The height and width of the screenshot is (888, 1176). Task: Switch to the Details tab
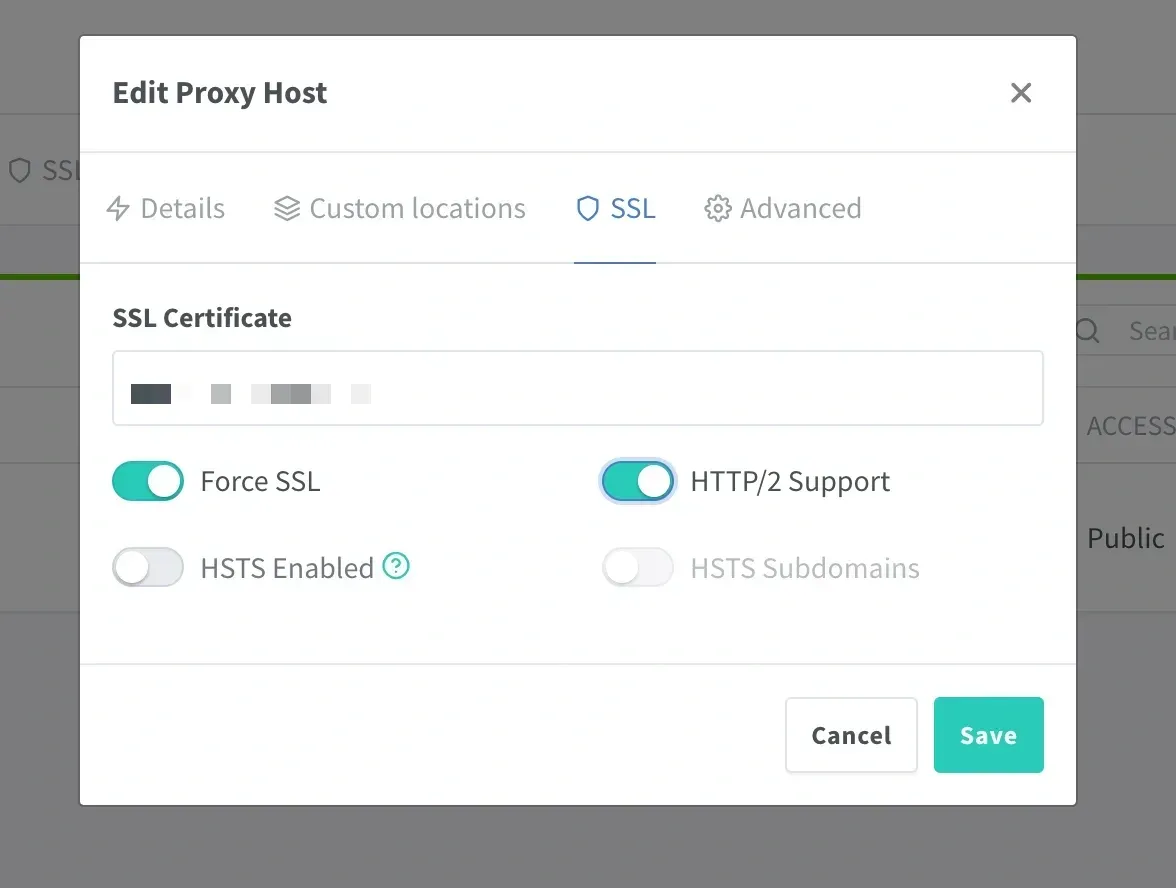coord(166,208)
